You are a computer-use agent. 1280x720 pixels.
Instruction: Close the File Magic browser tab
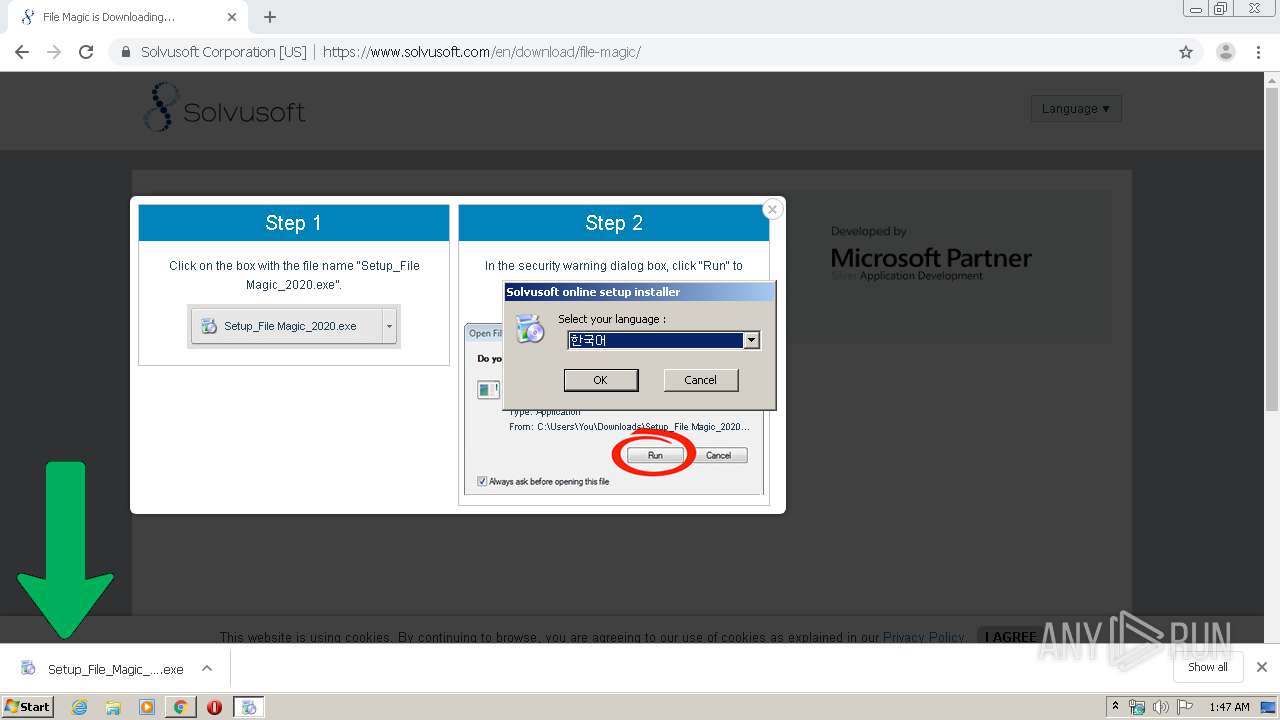click(x=232, y=17)
